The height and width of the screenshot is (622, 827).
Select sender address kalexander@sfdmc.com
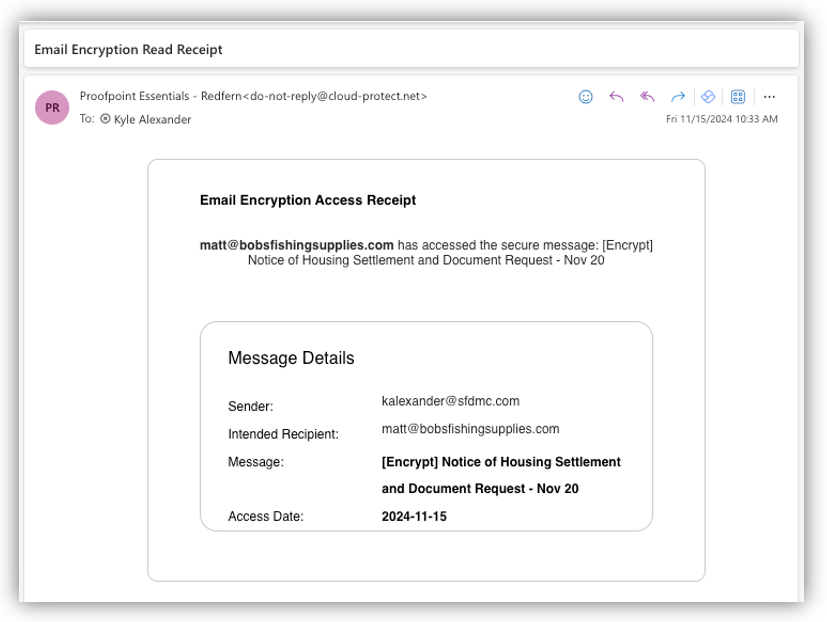[x=450, y=401]
